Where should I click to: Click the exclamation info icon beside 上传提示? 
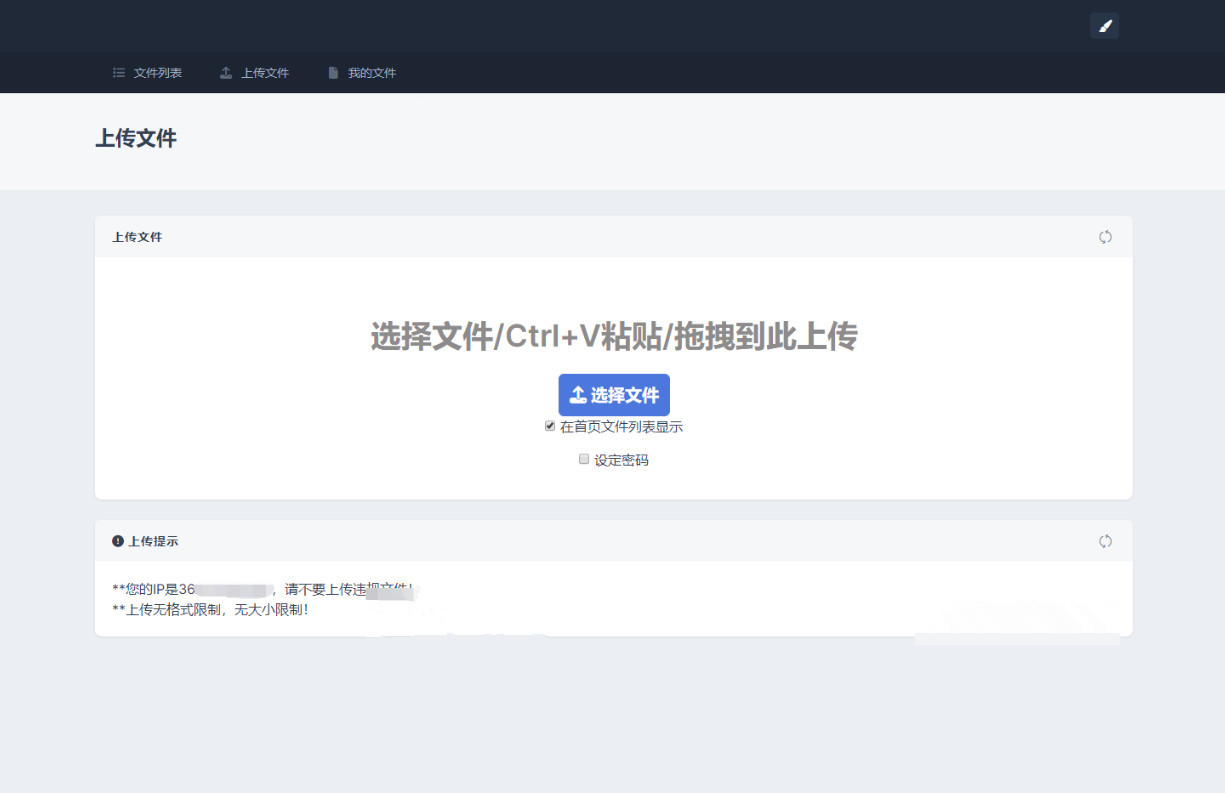[x=118, y=541]
